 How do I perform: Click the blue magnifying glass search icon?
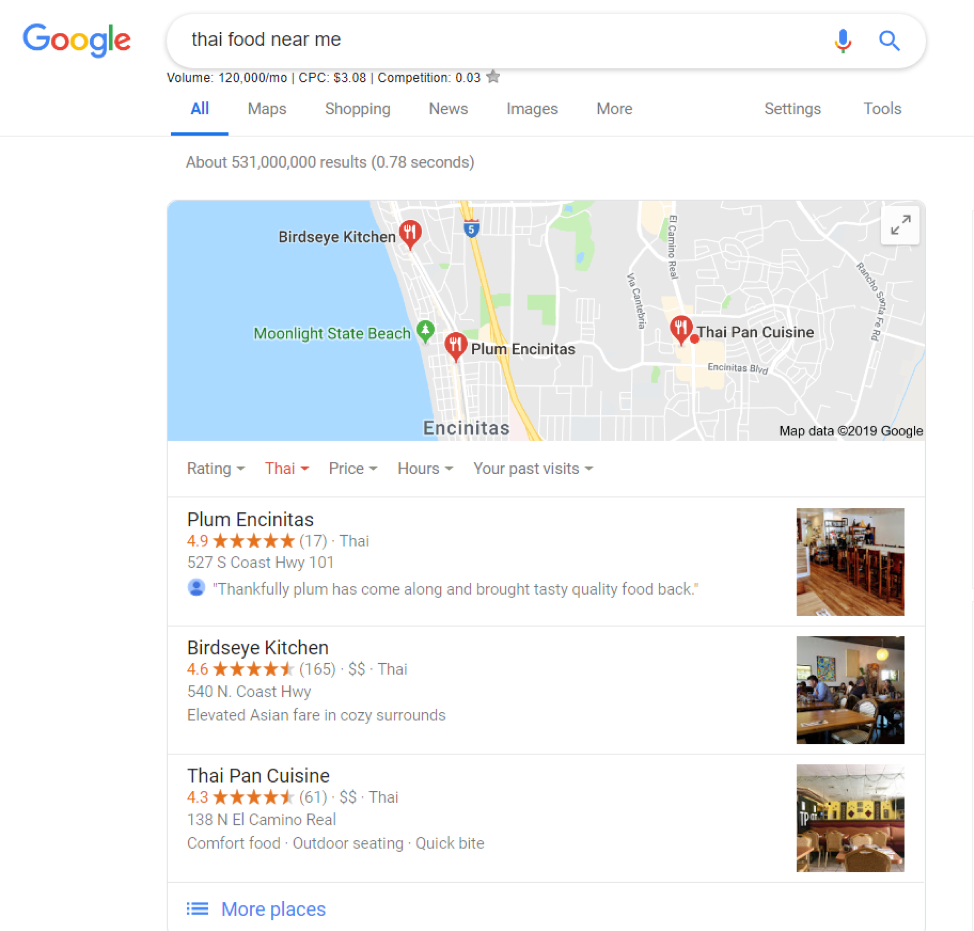point(889,41)
